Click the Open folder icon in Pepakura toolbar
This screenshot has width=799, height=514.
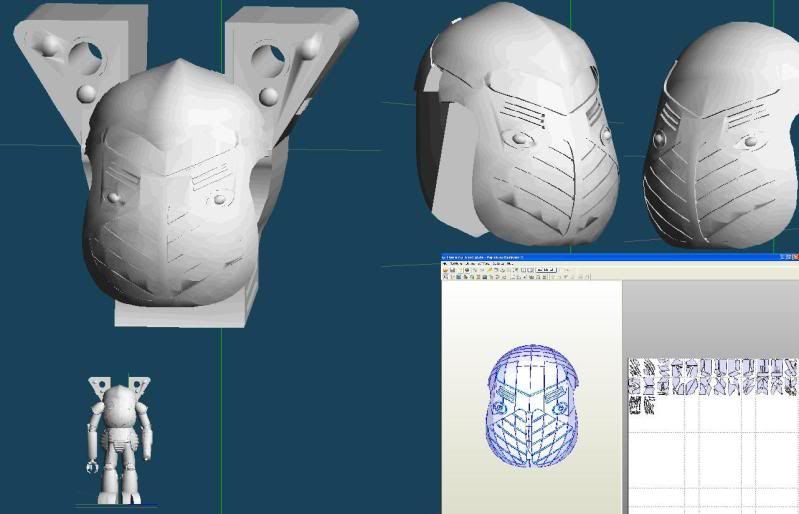pyautogui.click(x=445, y=270)
